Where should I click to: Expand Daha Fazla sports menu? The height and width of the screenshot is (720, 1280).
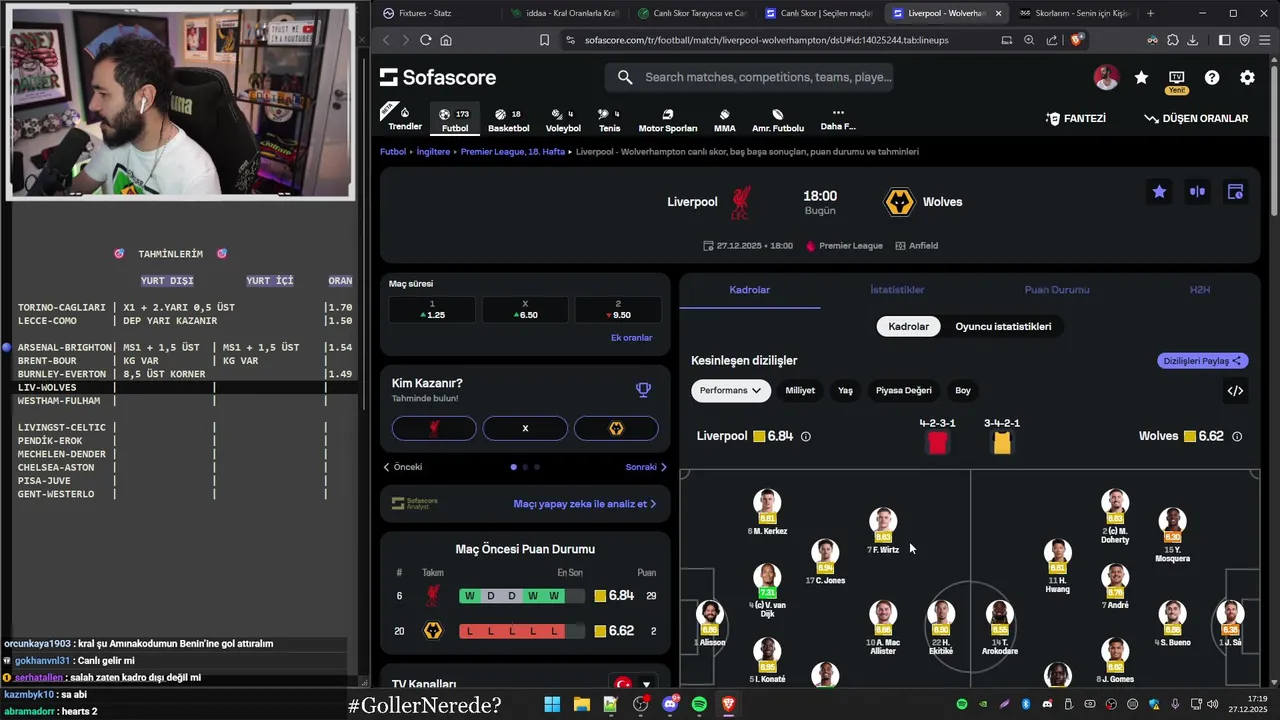(x=838, y=119)
